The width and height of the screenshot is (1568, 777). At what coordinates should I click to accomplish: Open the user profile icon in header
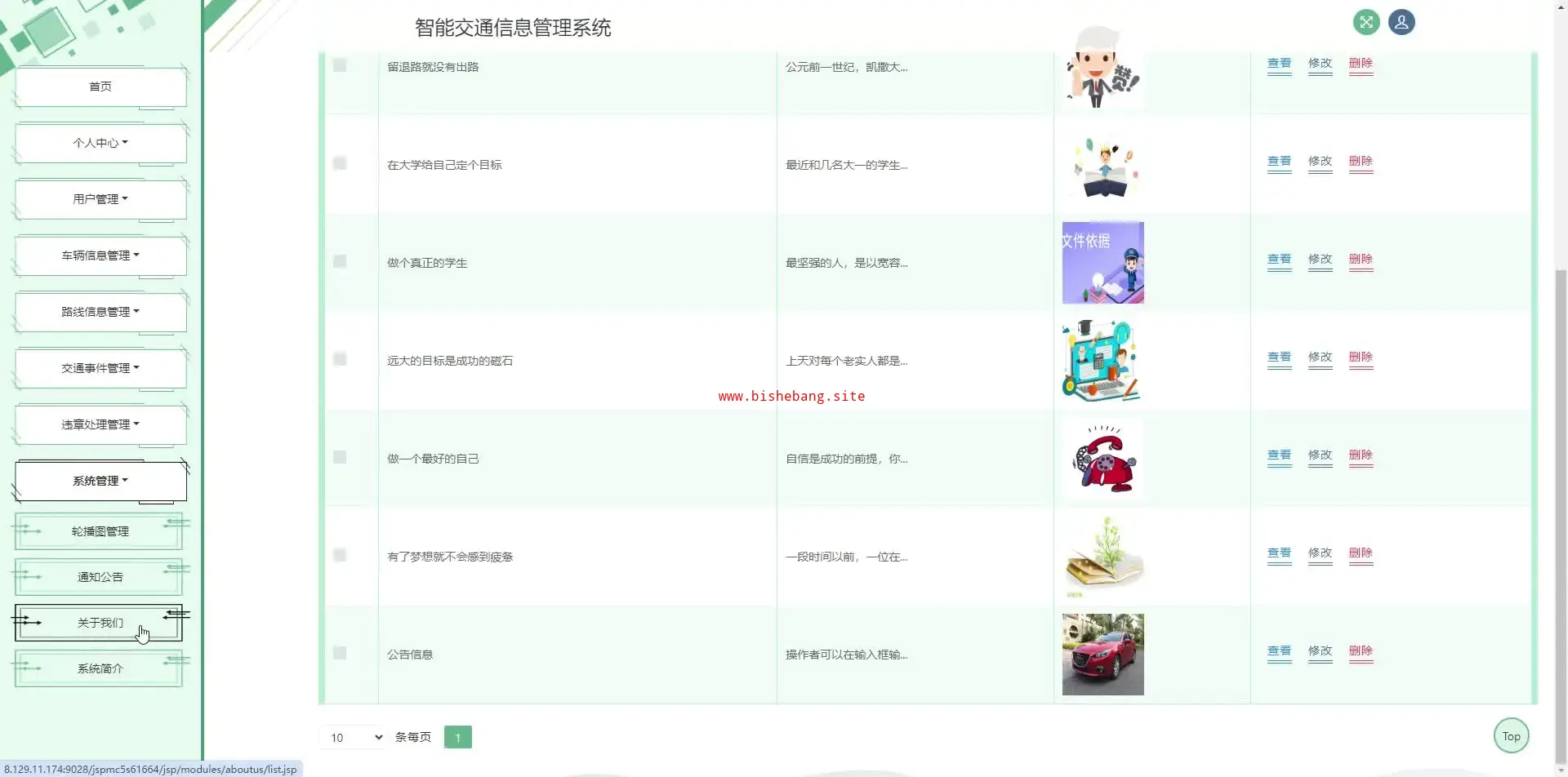coord(1401,22)
